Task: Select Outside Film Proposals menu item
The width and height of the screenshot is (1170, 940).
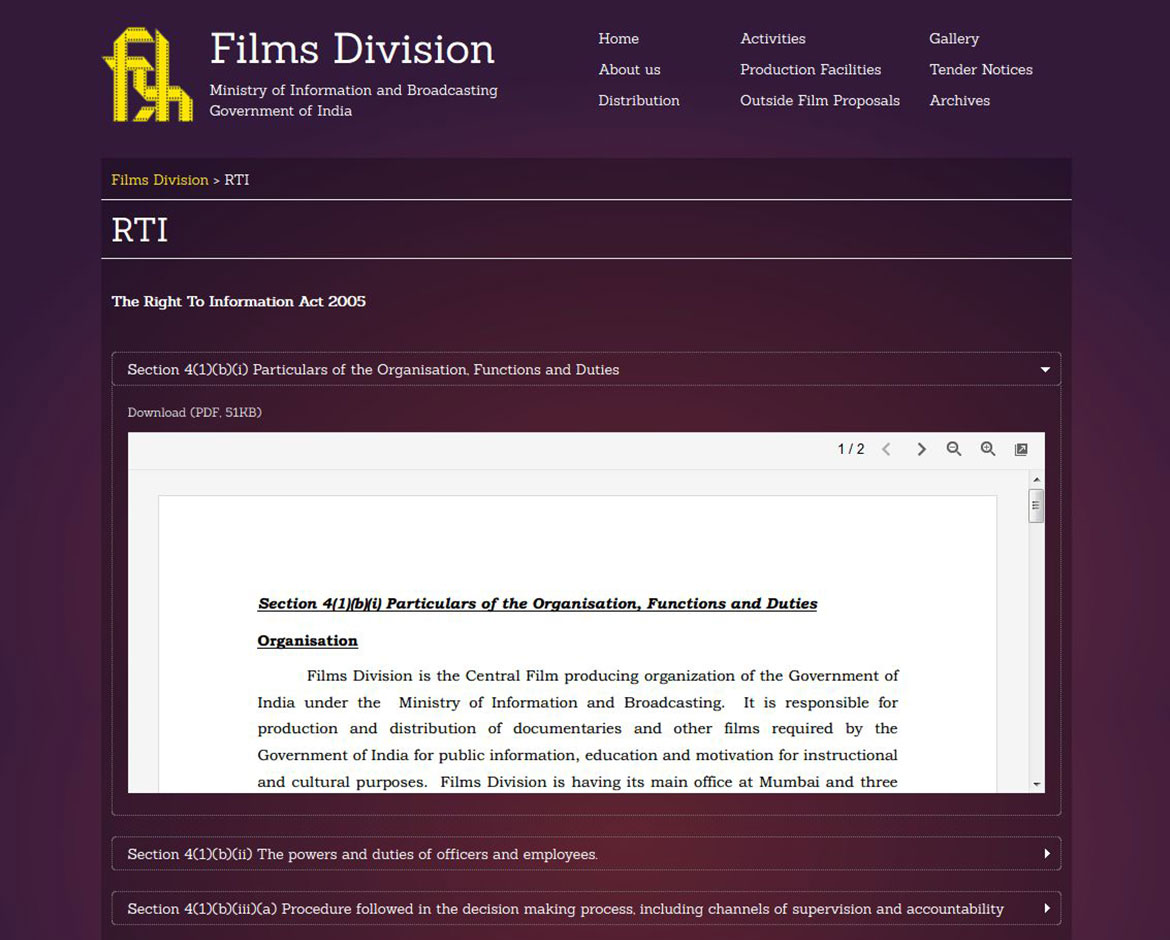Action: pos(819,100)
